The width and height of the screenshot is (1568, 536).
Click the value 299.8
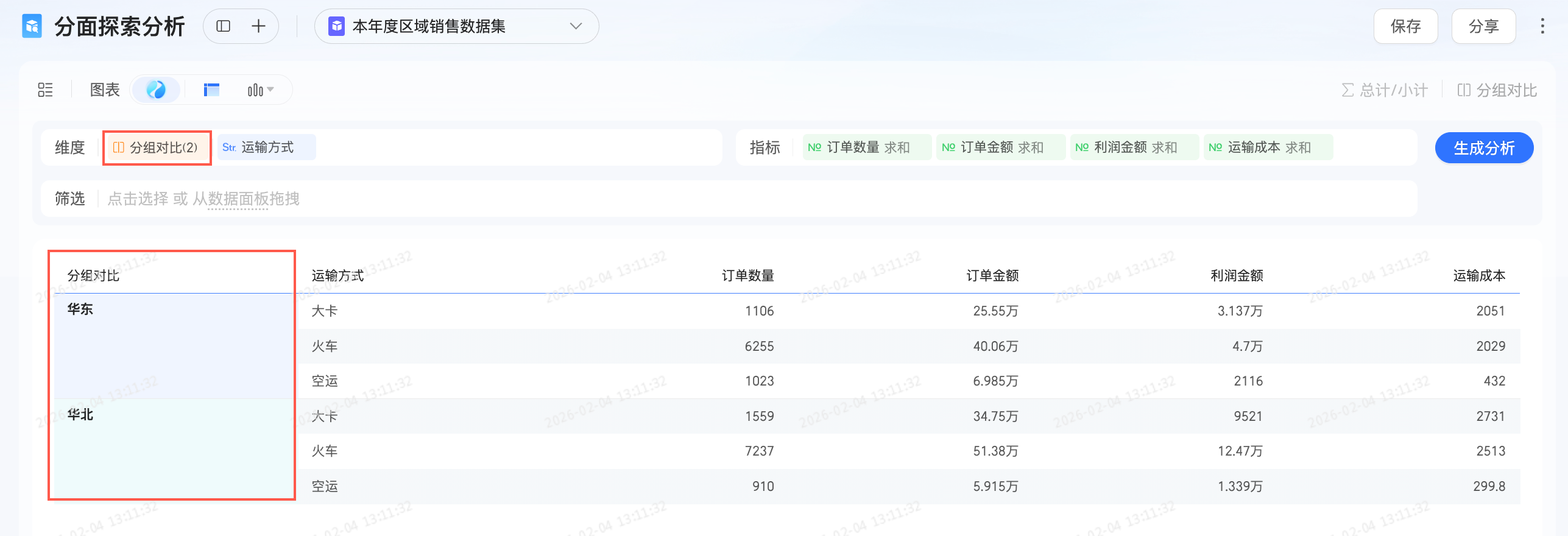click(1489, 487)
